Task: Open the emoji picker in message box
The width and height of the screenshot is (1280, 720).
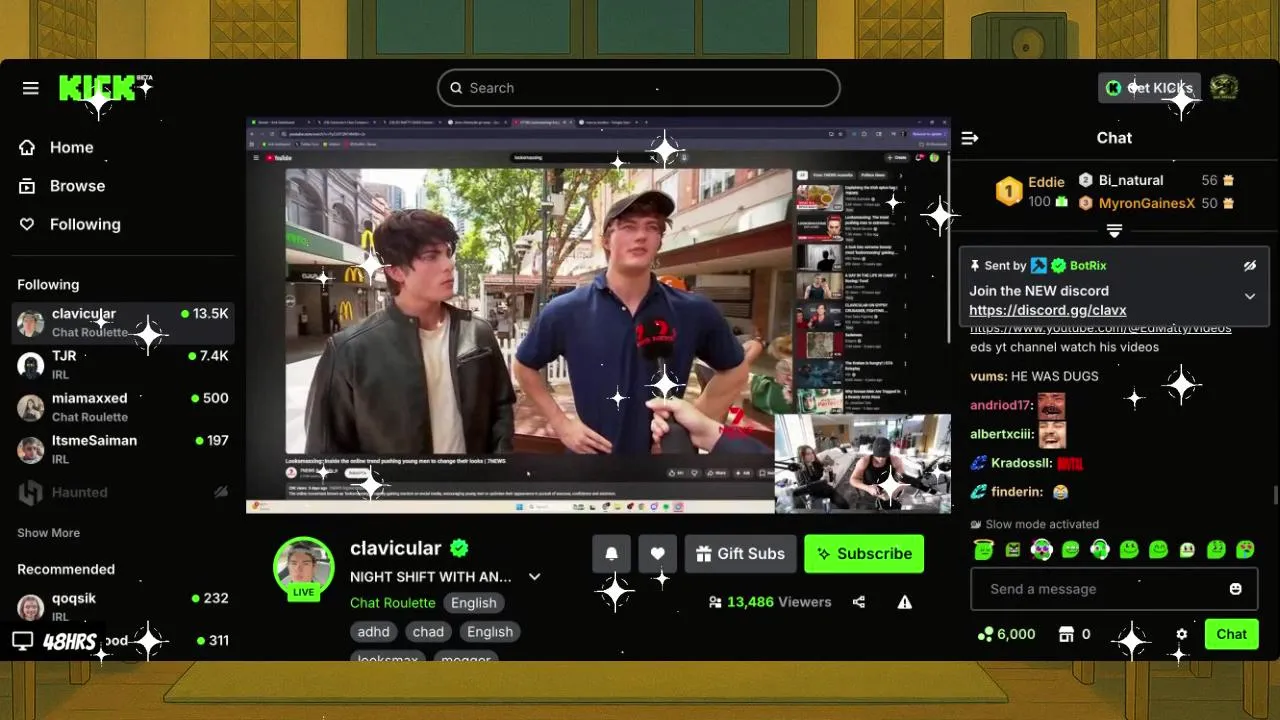Action: pos(1235,589)
